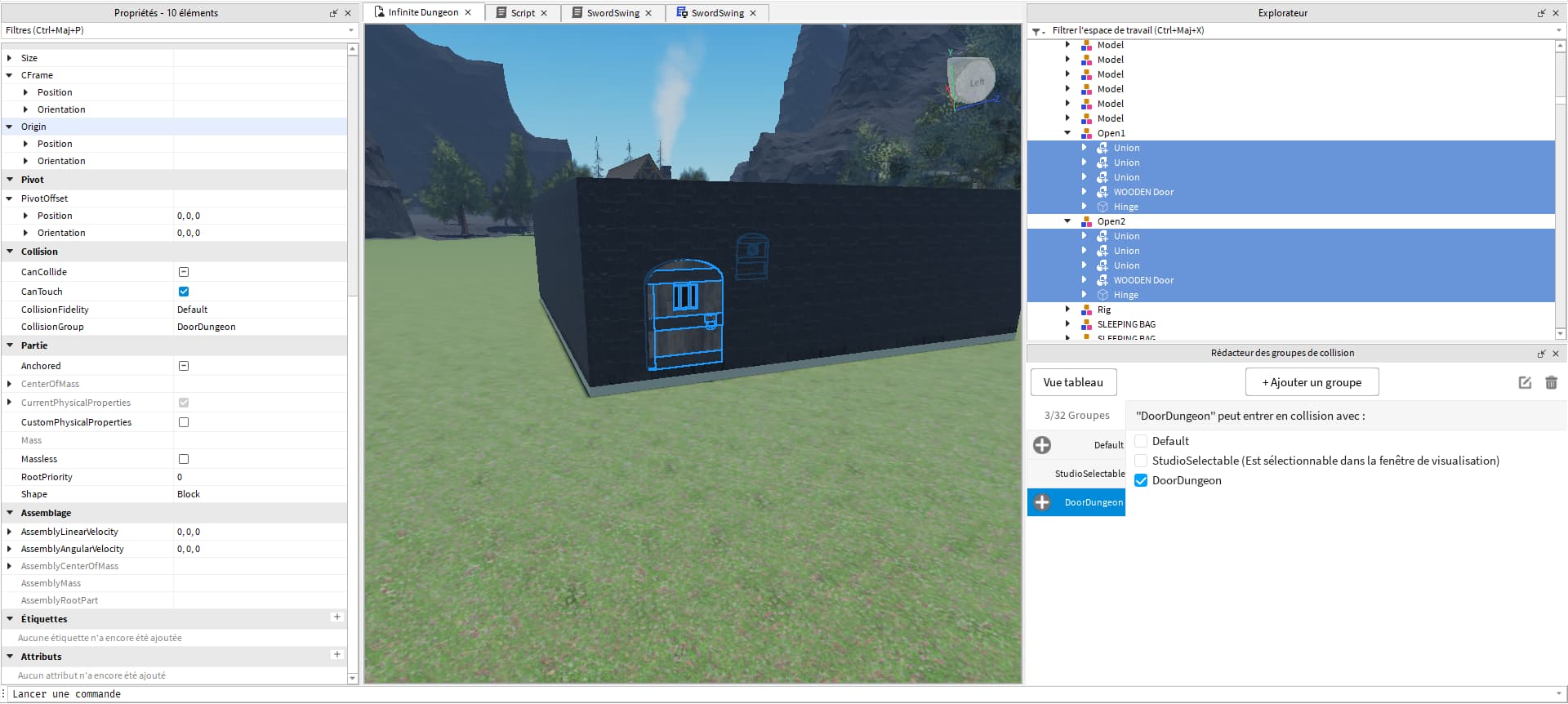Screen dimensions: 1568x704
Task: Select the DoorDungeon collision group label
Action: (1094, 502)
